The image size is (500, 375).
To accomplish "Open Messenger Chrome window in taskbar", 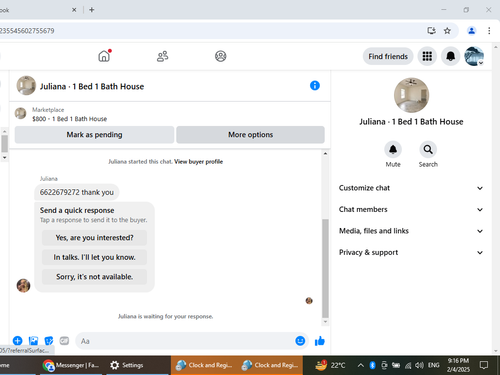I will [71, 365].
